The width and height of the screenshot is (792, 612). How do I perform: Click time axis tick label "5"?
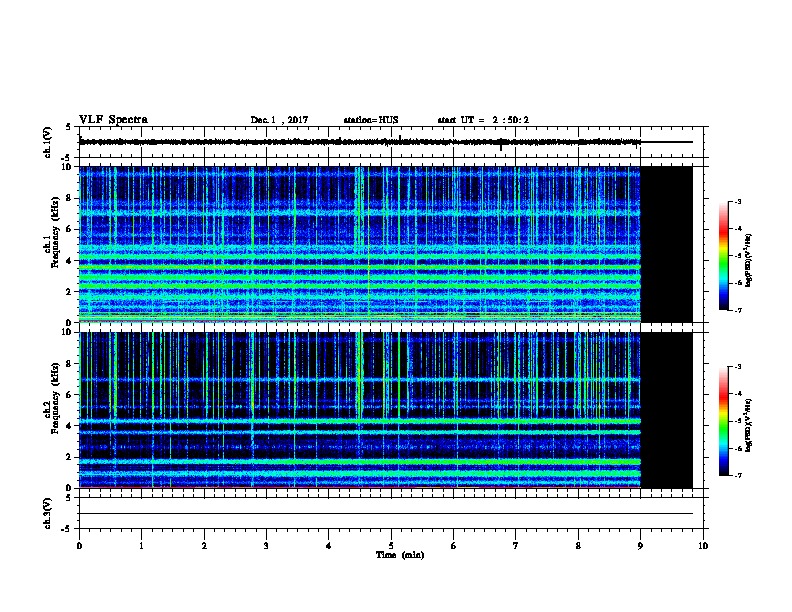[391, 545]
